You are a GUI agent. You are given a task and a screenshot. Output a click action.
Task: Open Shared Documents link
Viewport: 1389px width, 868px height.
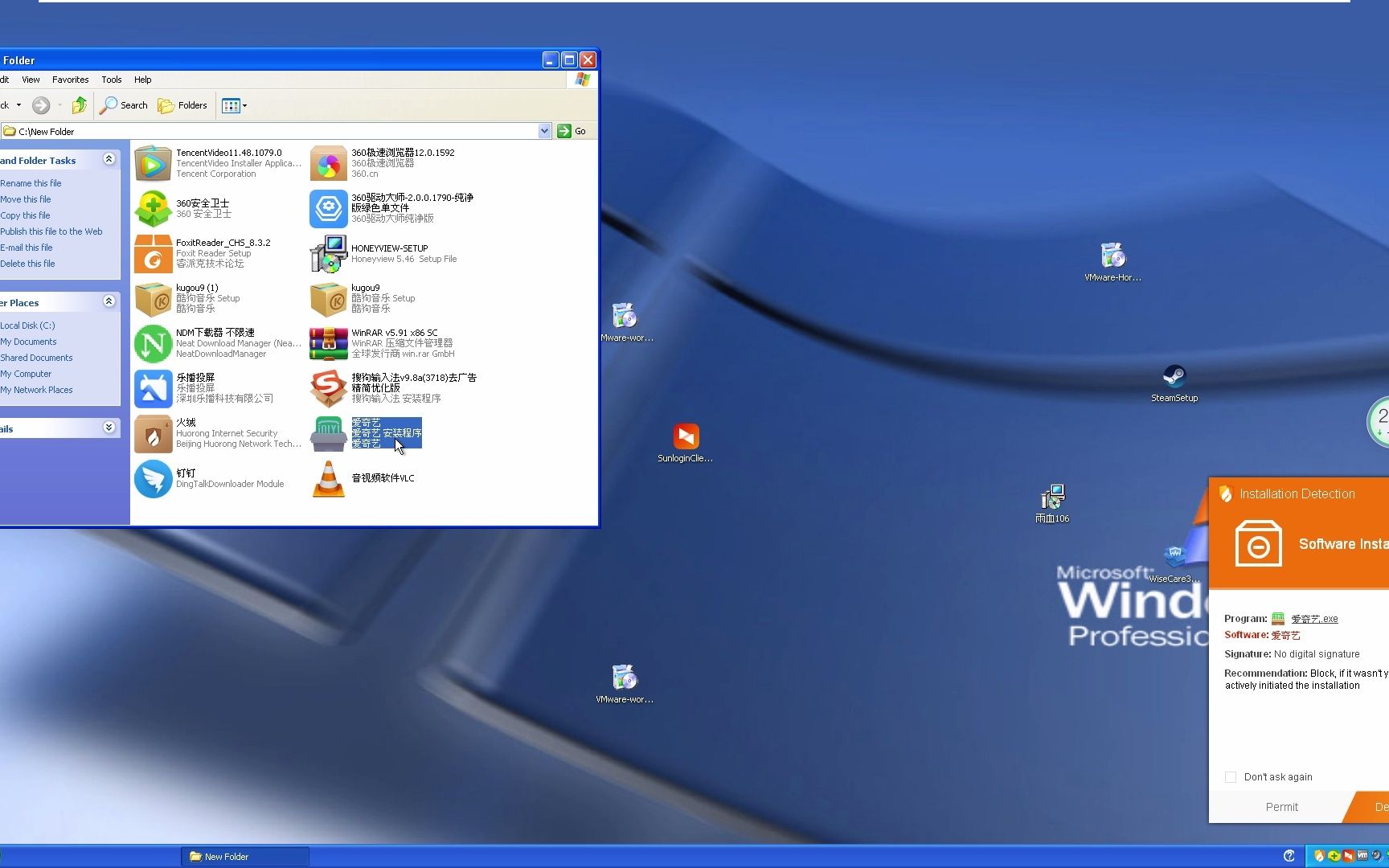click(36, 358)
